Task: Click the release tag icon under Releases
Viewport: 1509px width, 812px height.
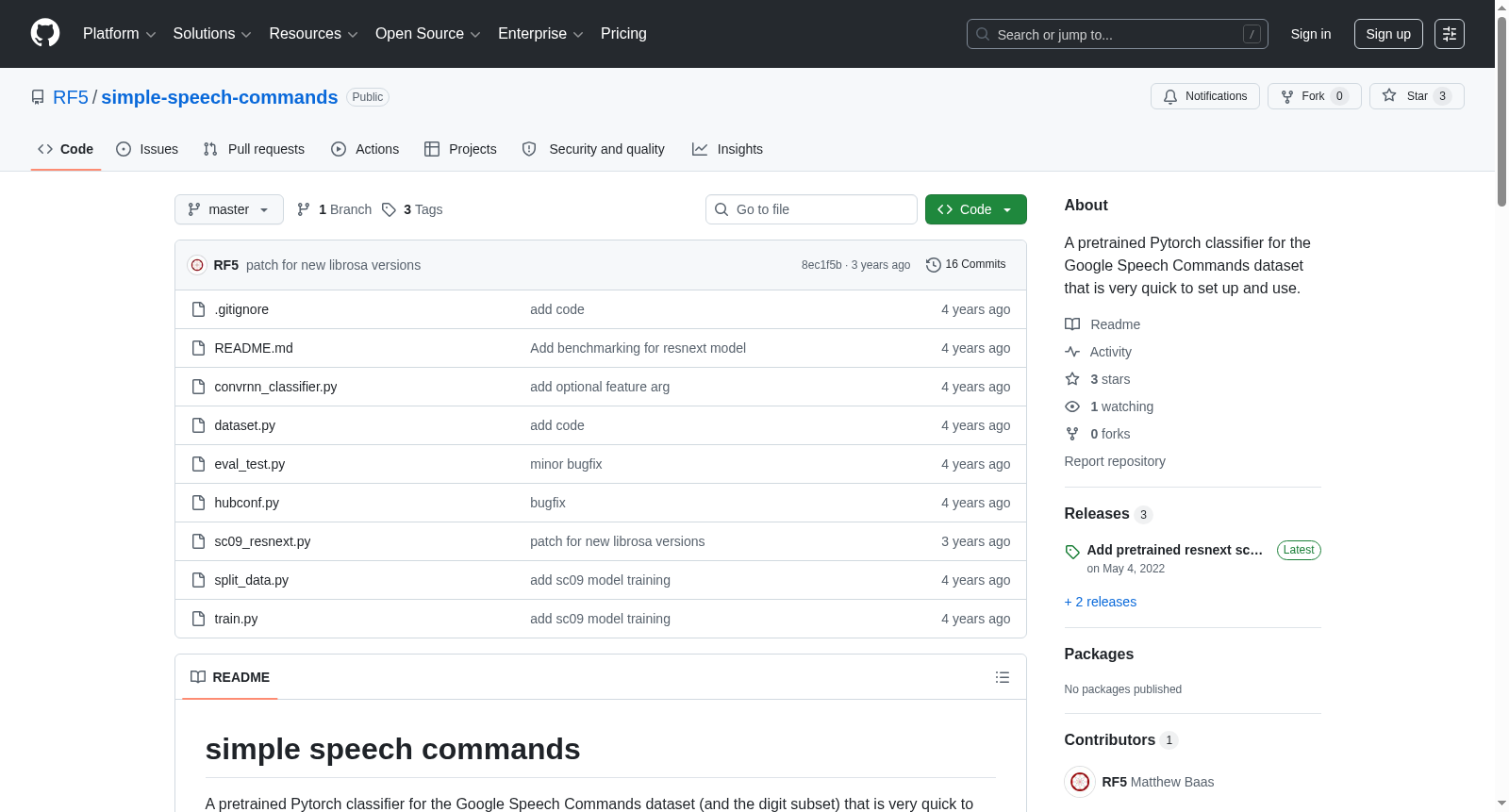Action: coord(1072,552)
